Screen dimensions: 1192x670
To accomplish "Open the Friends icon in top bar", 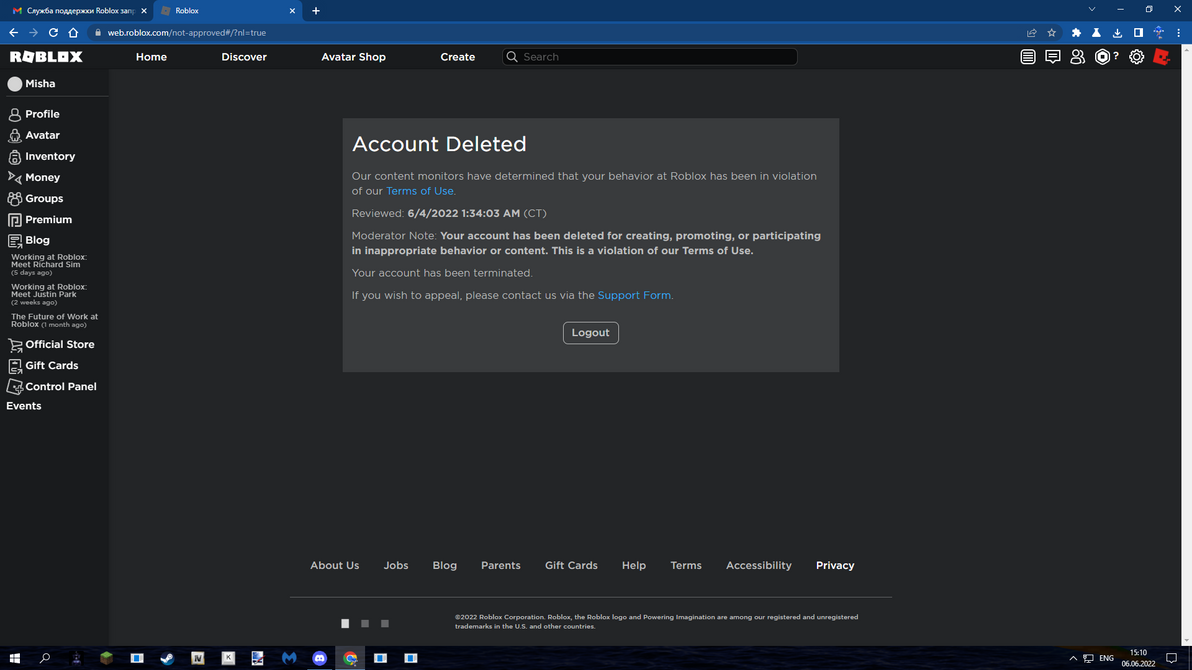I will tap(1077, 56).
